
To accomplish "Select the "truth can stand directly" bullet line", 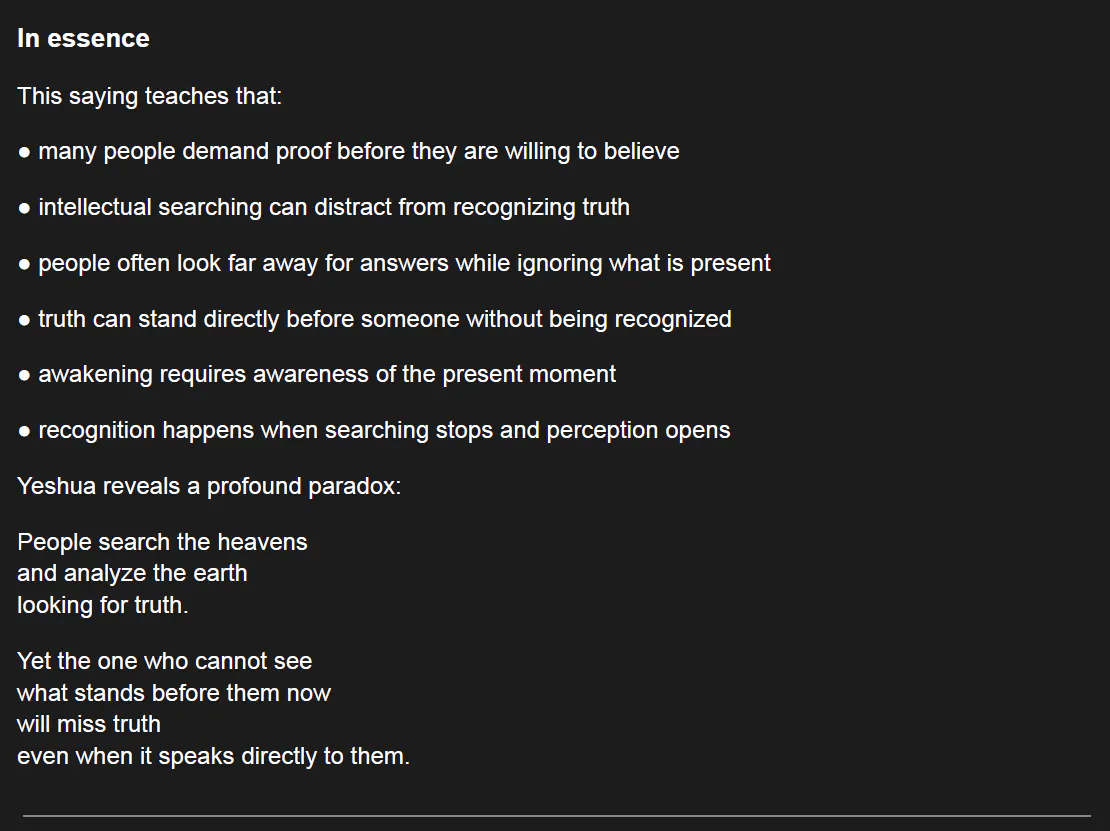I will coord(384,320).
